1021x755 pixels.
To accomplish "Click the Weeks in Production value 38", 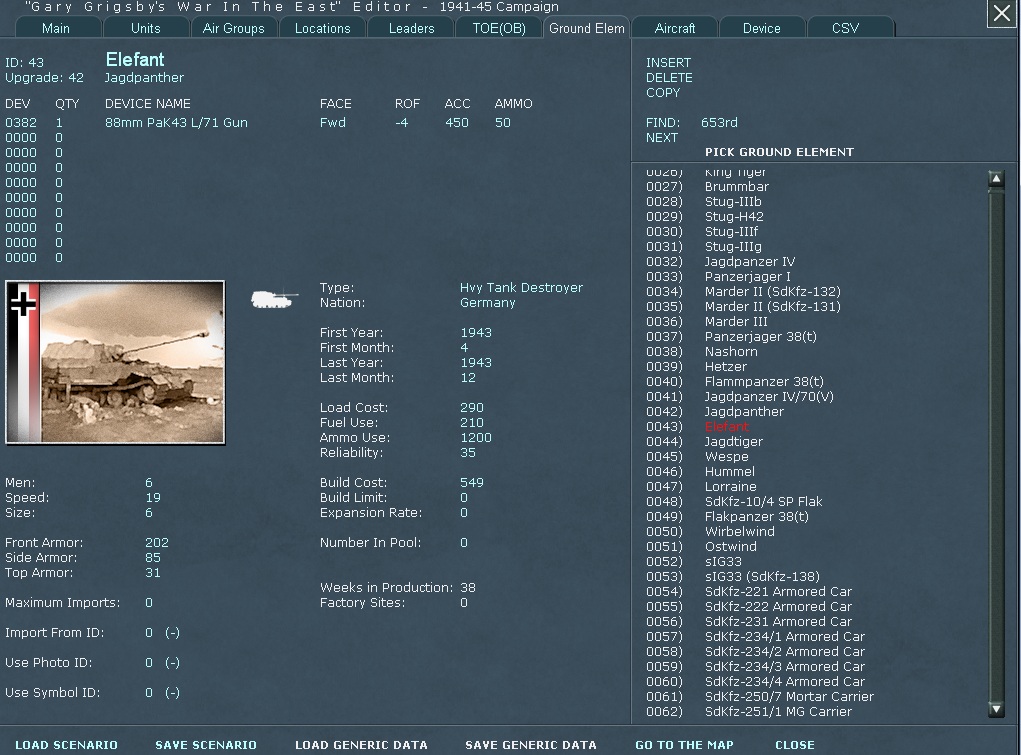I will (x=468, y=588).
